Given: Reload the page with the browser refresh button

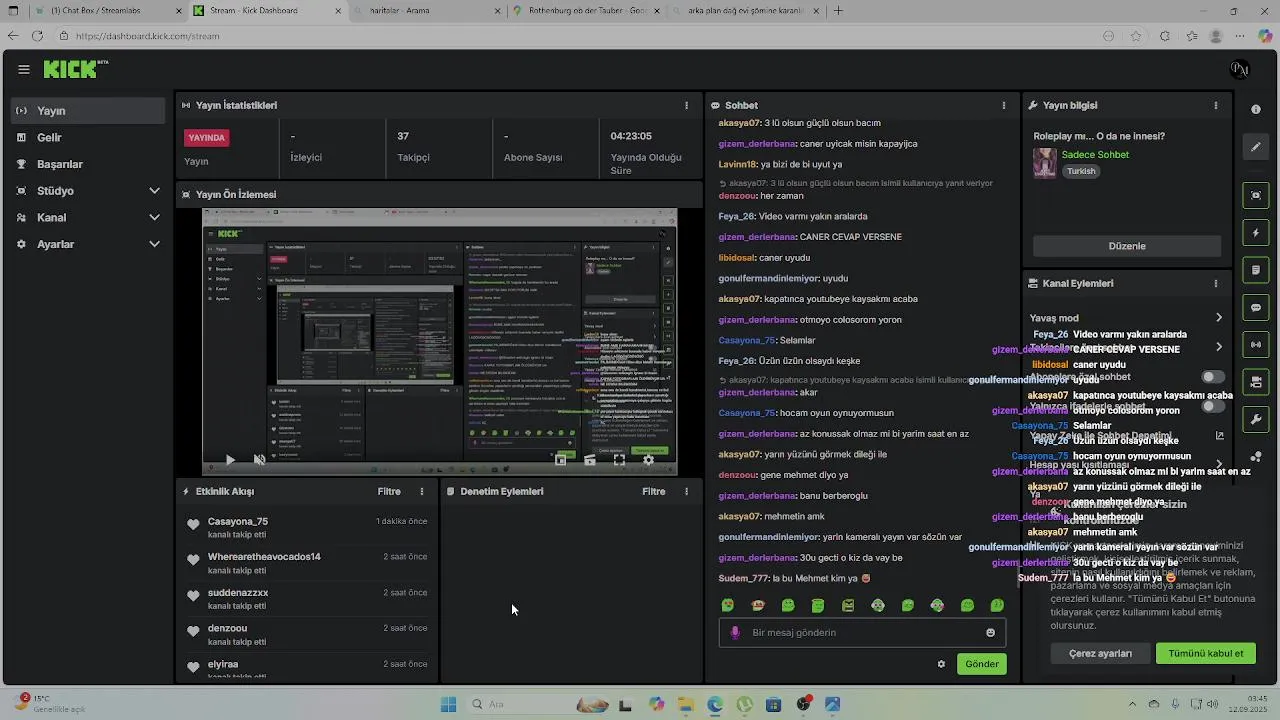Looking at the screenshot, I should tap(37, 36).
